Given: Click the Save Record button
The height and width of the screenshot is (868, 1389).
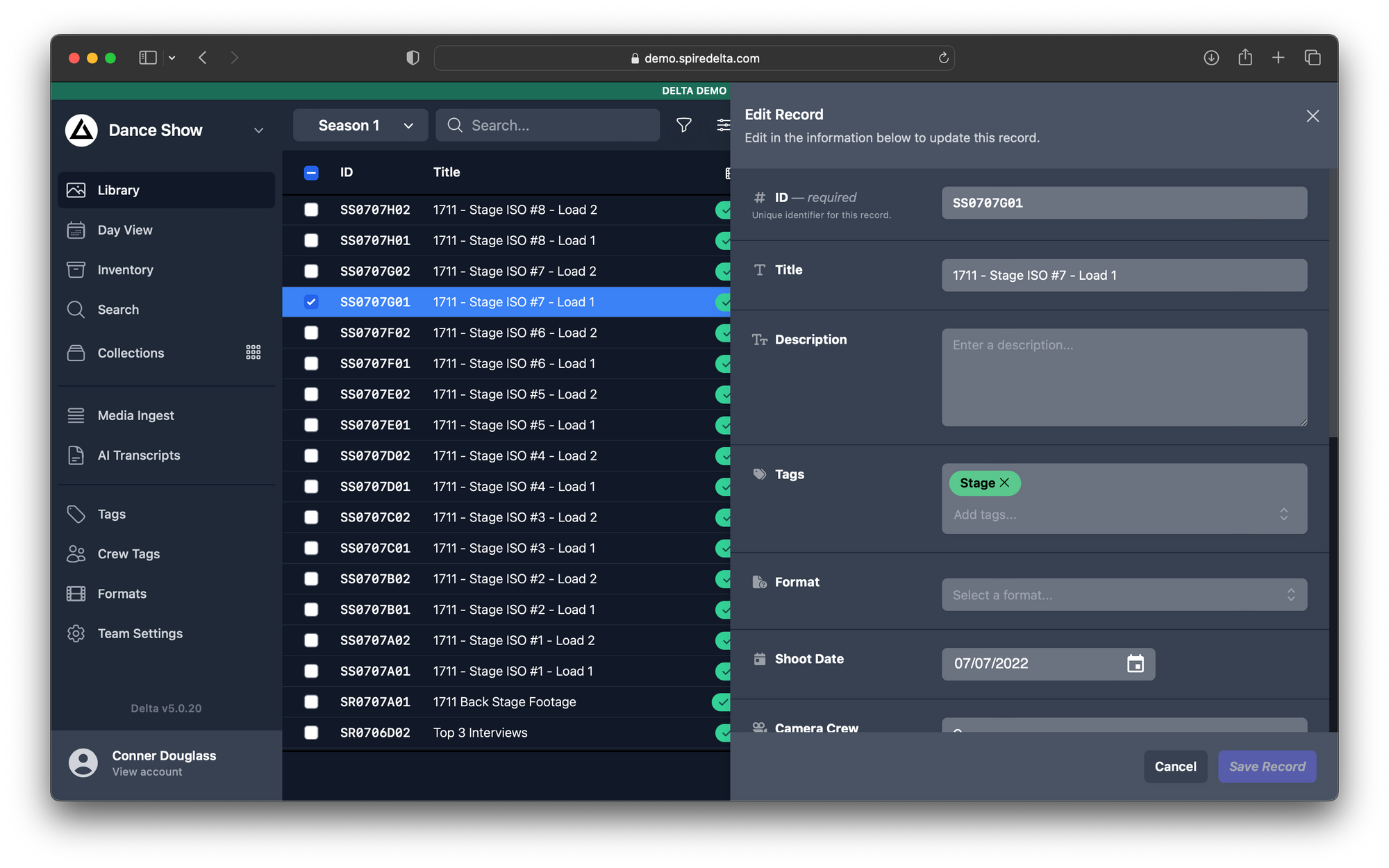Looking at the screenshot, I should click(1267, 766).
